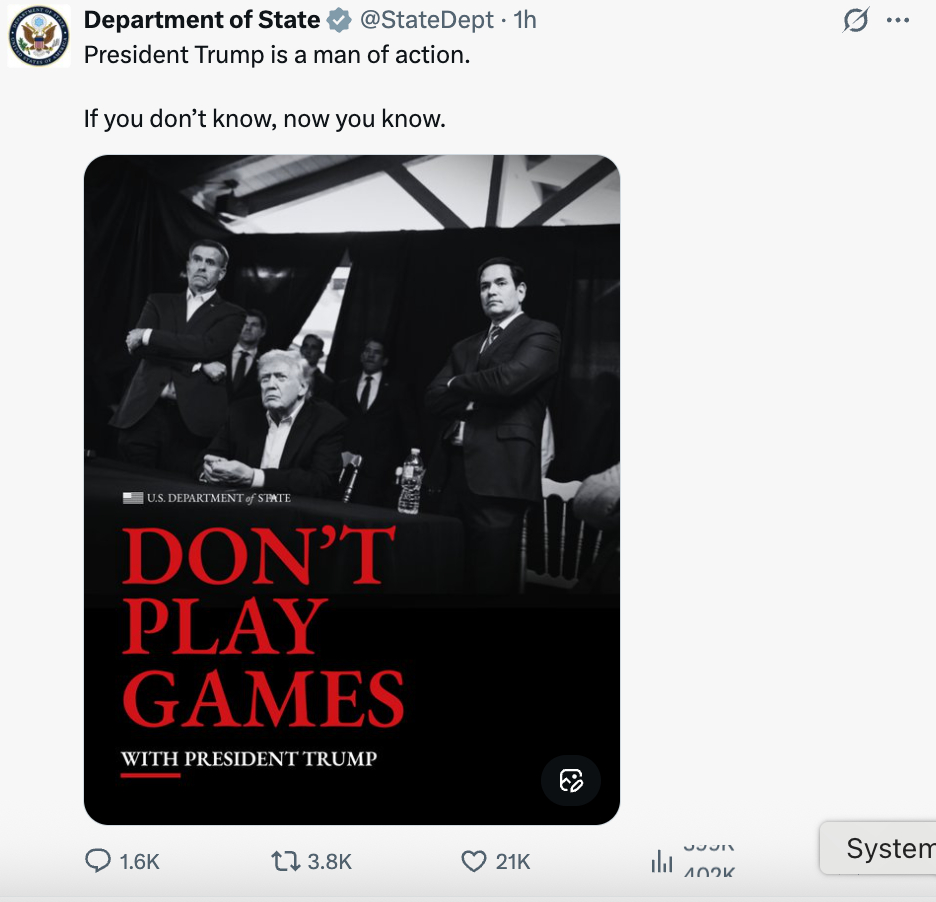Click the Department of State seal avatar
The width and height of the screenshot is (936, 902).
click(39, 37)
